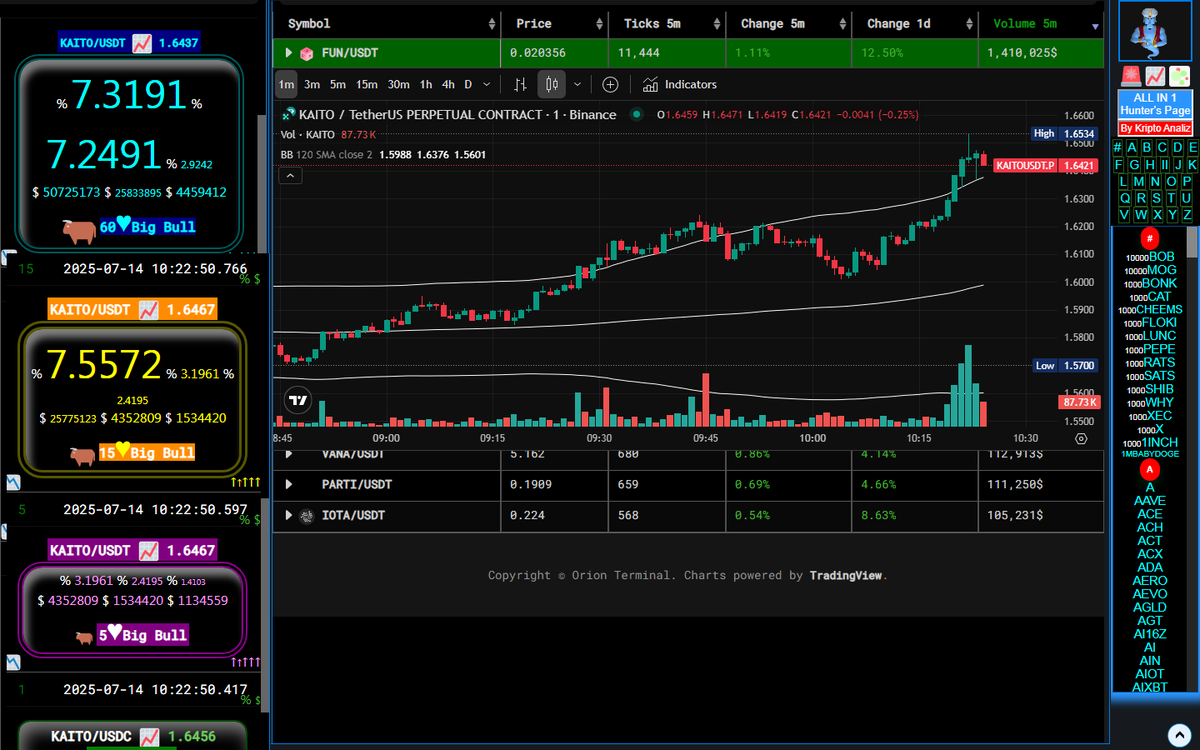Viewport: 1200px width, 750px height.
Task: Open candlestick chart style button
Action: (552, 85)
